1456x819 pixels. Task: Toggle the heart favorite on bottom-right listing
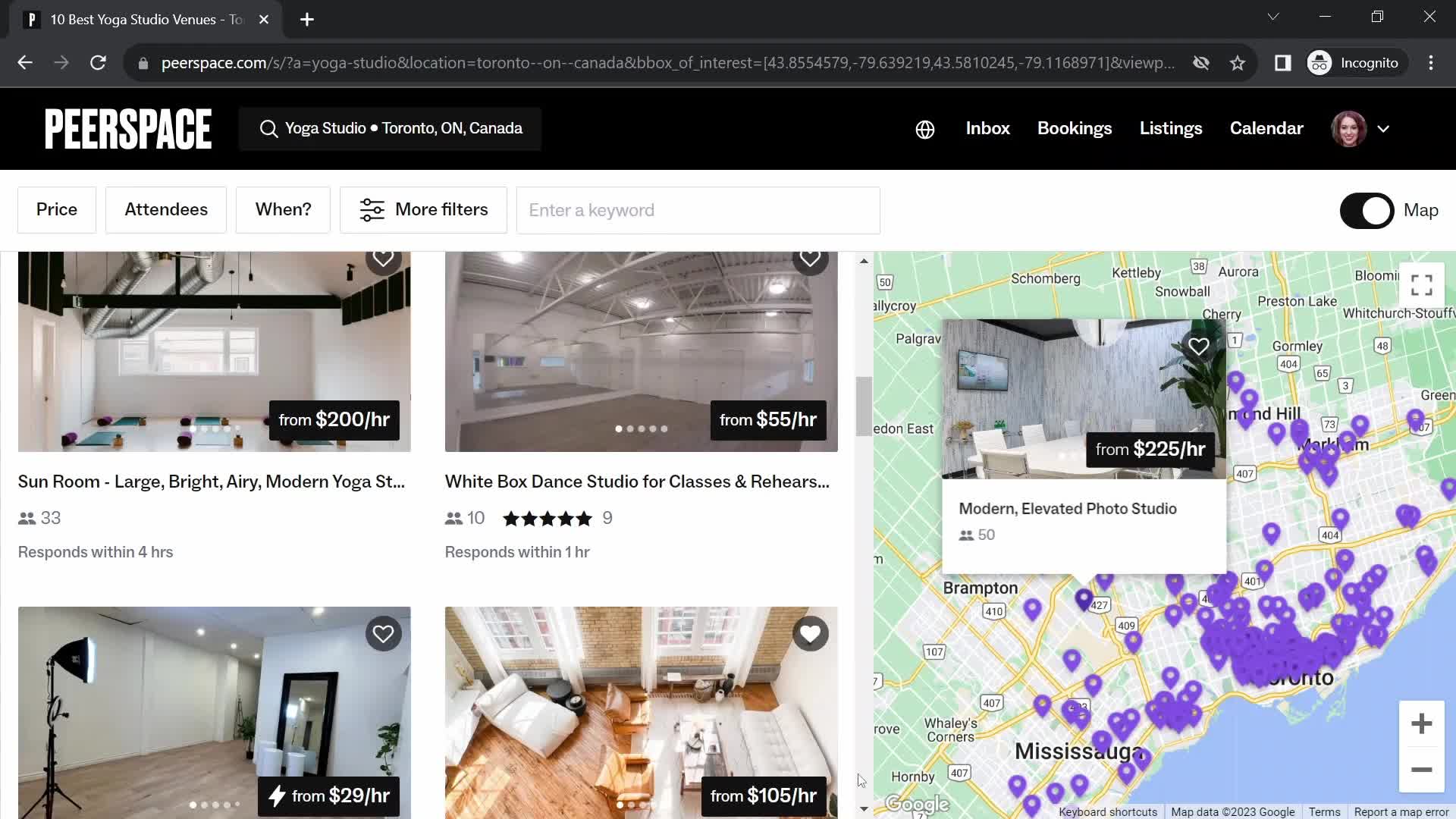(x=810, y=633)
